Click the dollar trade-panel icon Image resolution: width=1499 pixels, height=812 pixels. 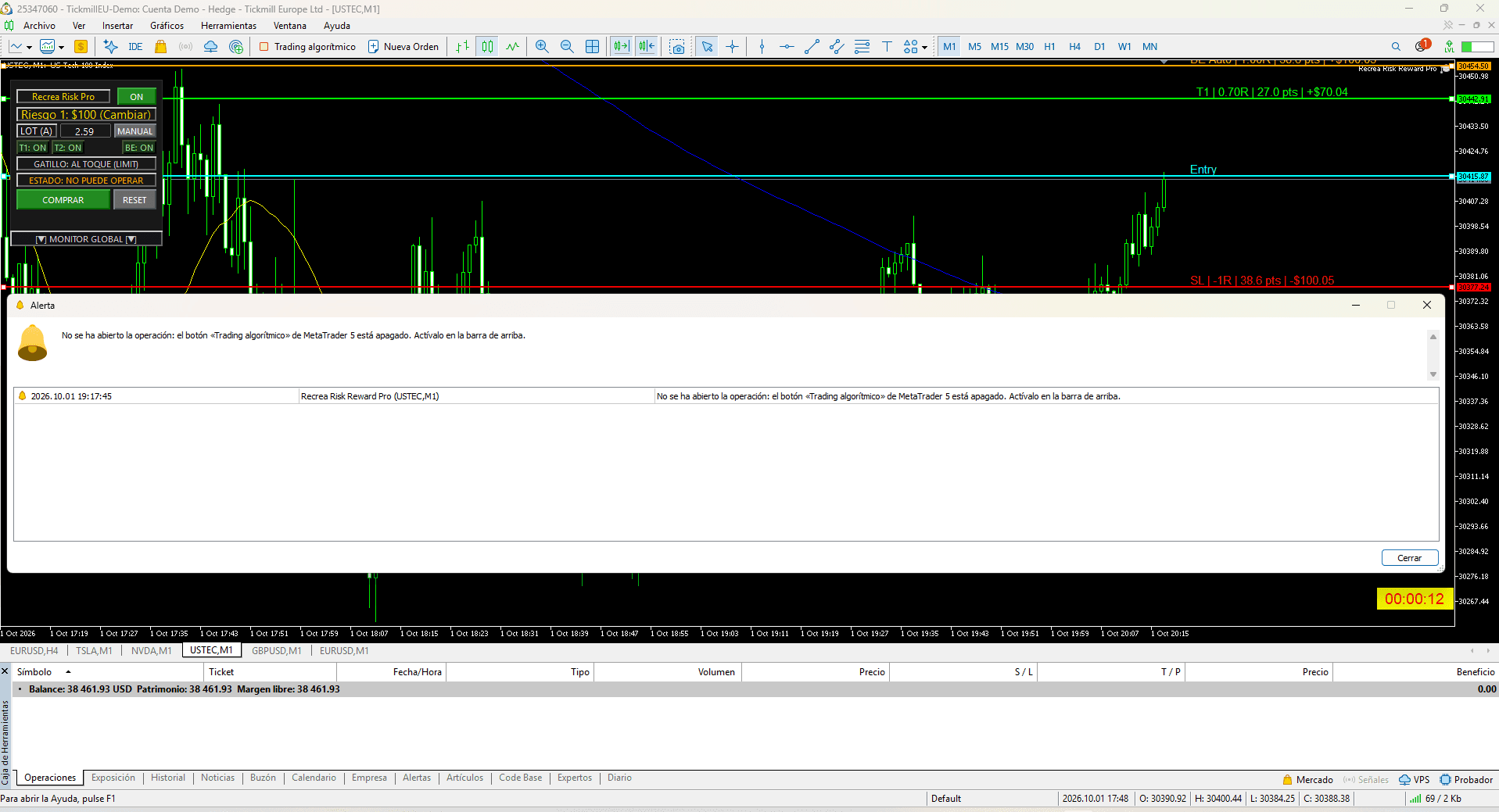coord(81,47)
